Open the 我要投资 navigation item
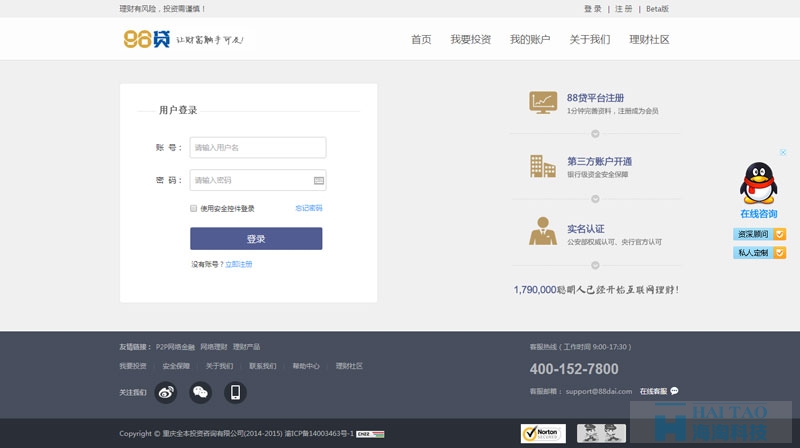 click(x=470, y=39)
